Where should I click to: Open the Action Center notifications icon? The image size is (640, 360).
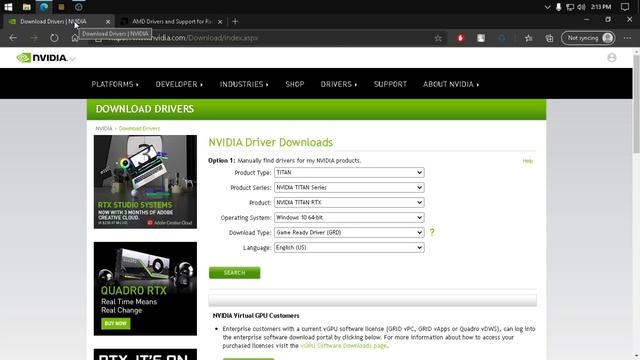click(x=624, y=7)
